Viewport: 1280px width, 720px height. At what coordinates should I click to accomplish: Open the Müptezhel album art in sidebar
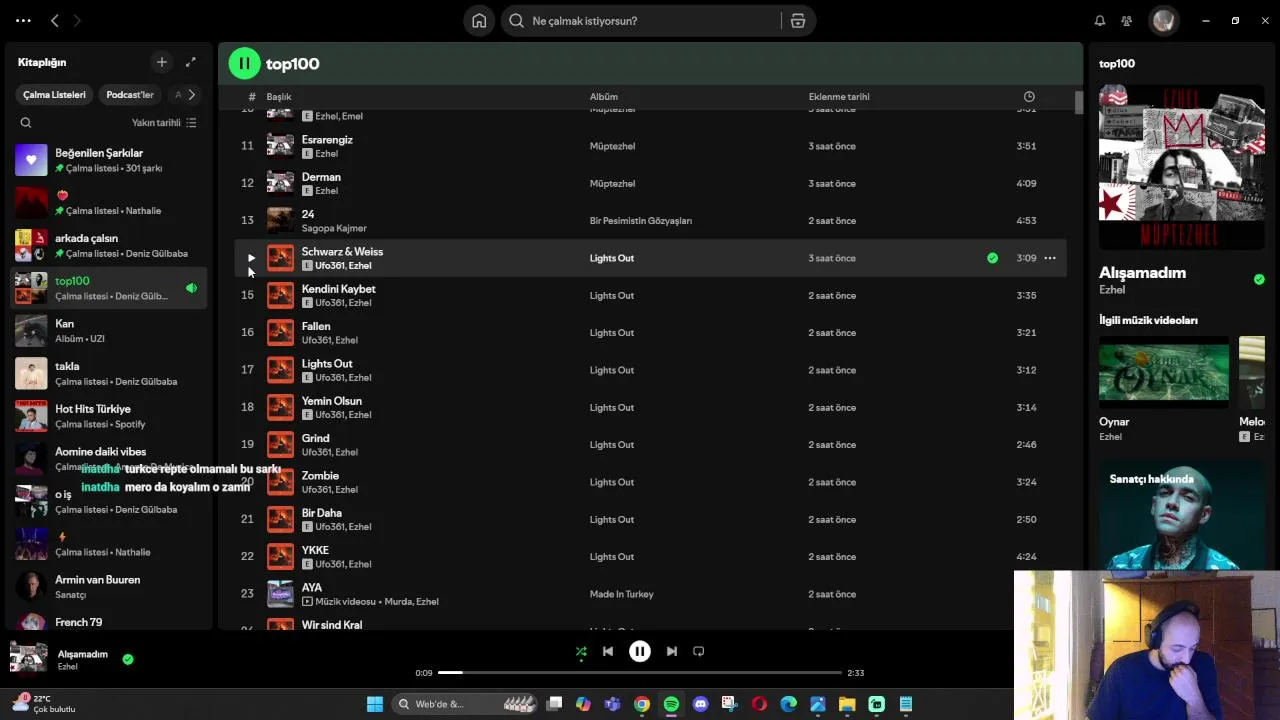[x=1182, y=167]
